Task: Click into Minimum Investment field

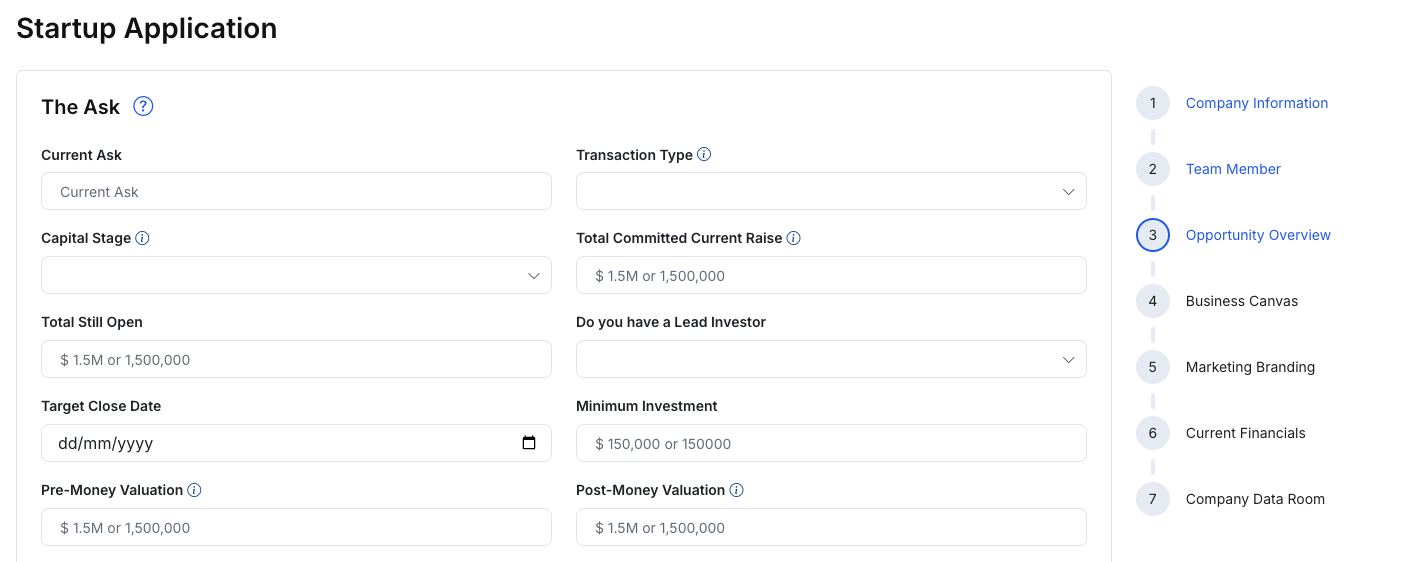Action: coord(831,443)
